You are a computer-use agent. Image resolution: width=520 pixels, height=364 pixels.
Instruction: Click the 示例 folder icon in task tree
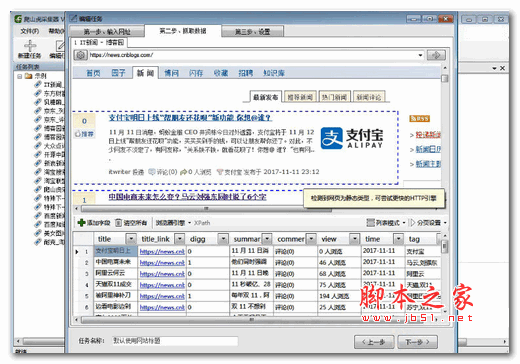29,76
